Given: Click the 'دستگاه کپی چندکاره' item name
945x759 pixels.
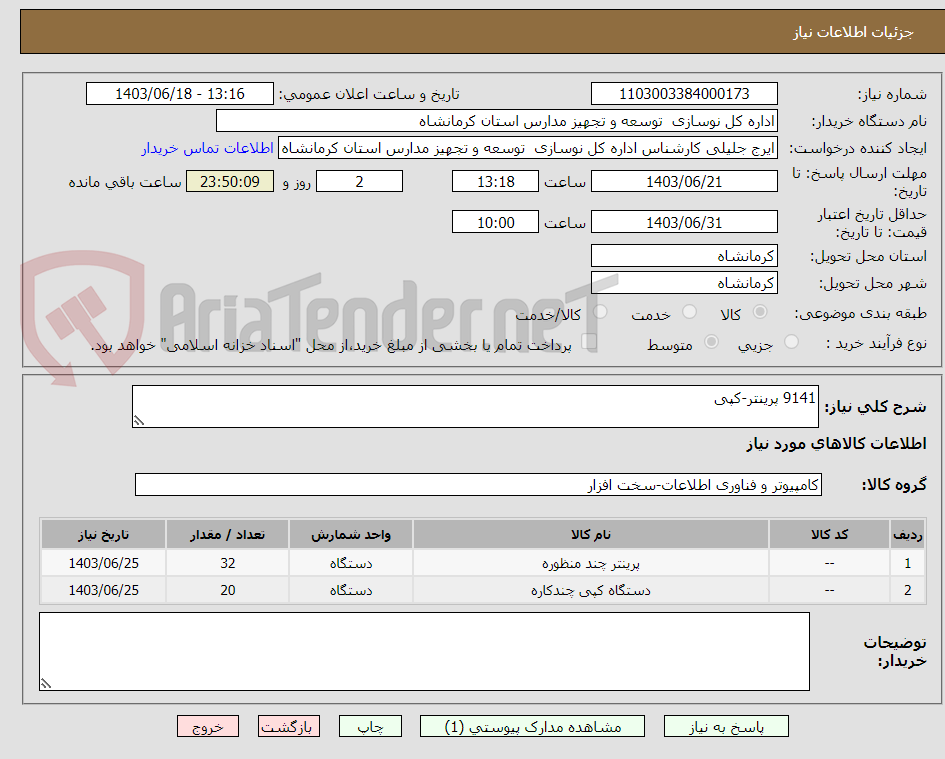Looking at the screenshot, I should (591, 591).
